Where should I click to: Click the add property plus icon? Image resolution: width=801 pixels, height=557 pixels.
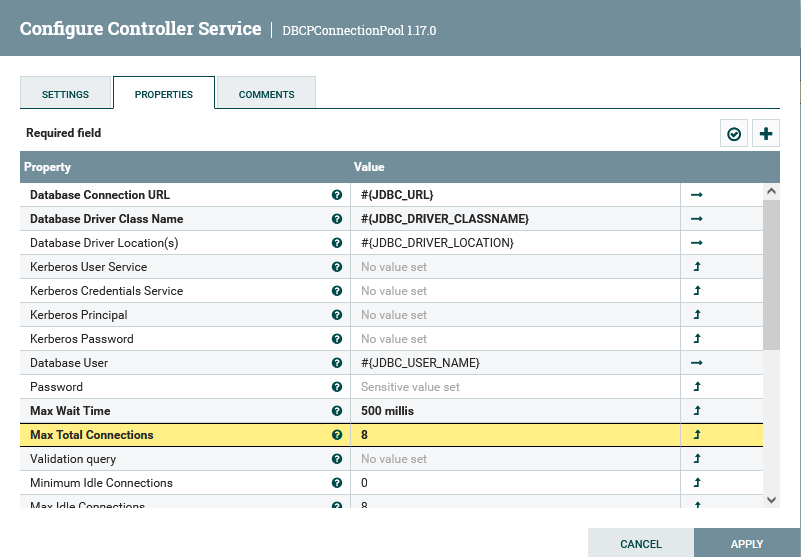[x=766, y=133]
